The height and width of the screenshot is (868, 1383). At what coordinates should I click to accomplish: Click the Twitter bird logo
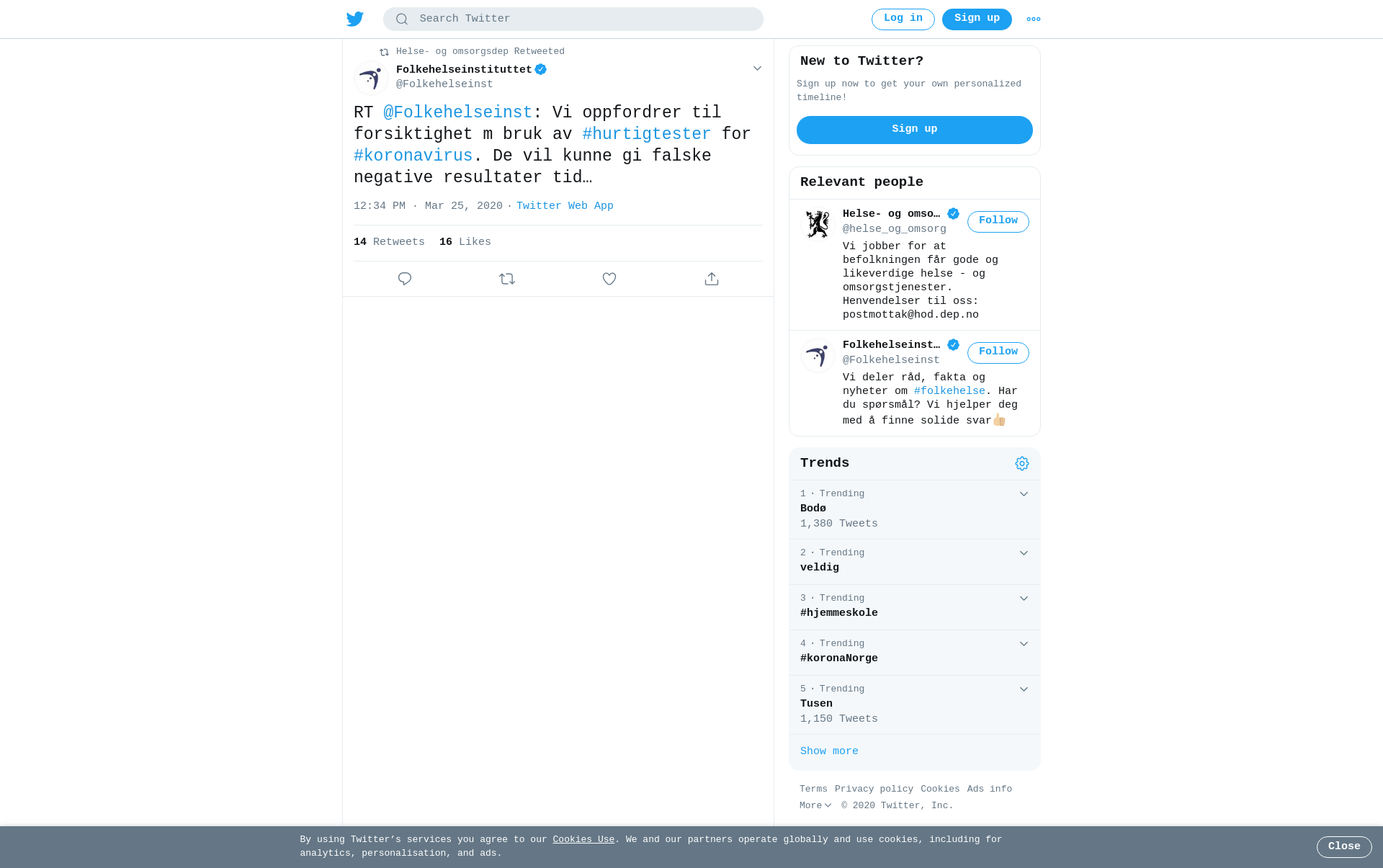(354, 19)
